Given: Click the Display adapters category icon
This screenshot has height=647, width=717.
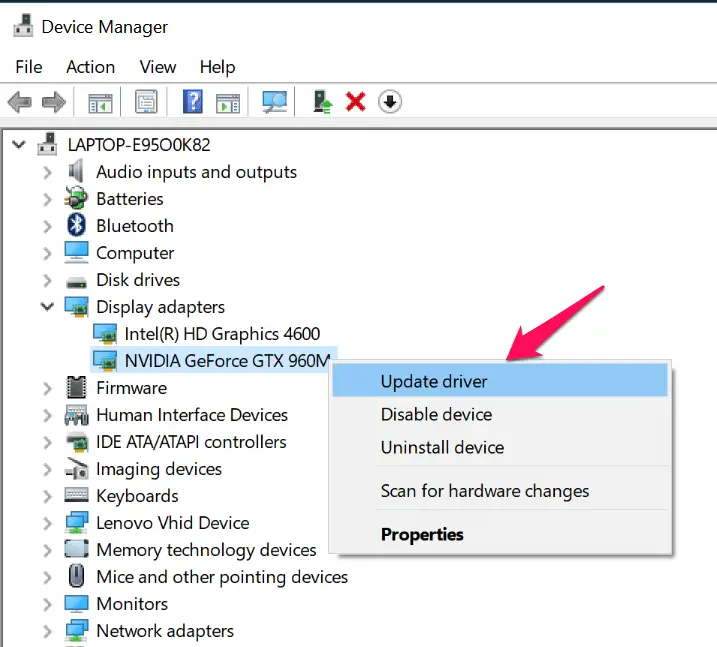Looking at the screenshot, I should point(76,306).
